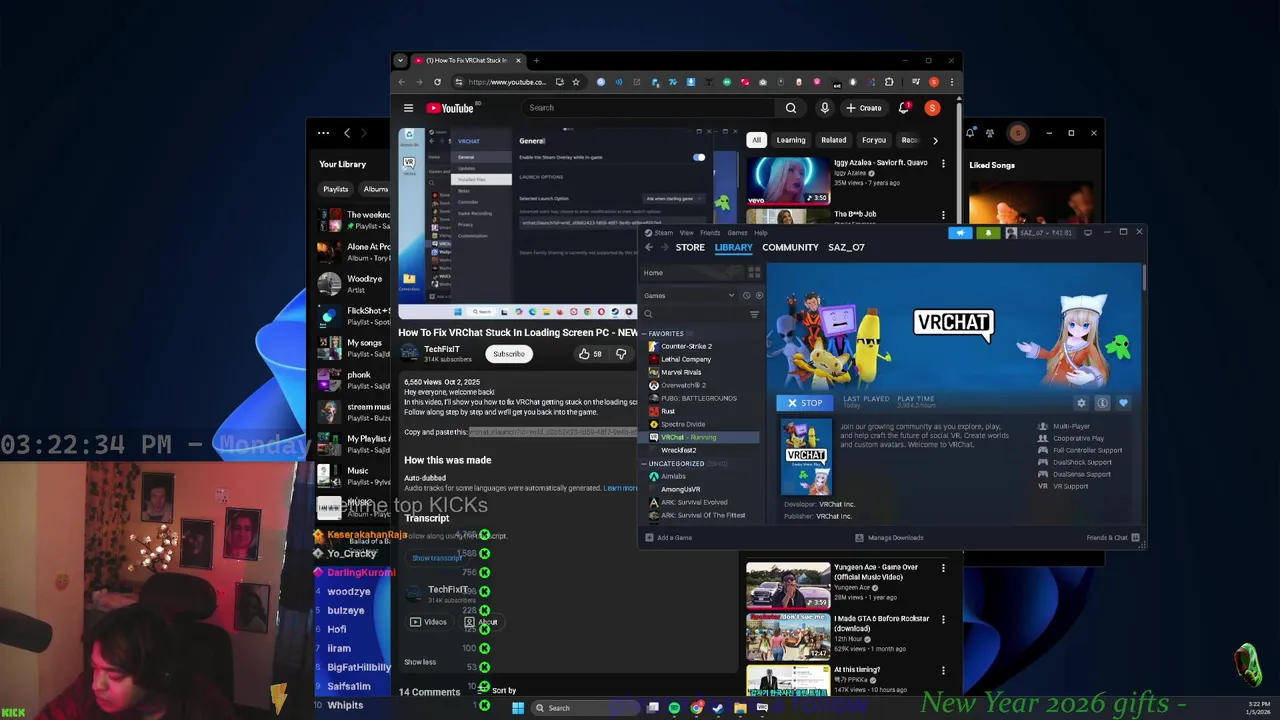Click the VRChat info icon in Steam
This screenshot has height=720, width=1280.
point(1102,403)
